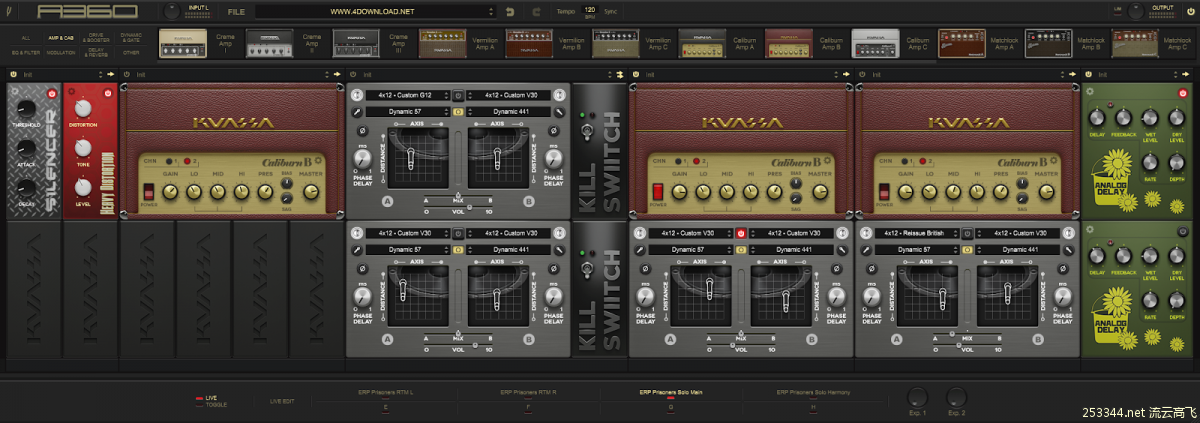Click the redo arrow icon next to Tempo

536,12
